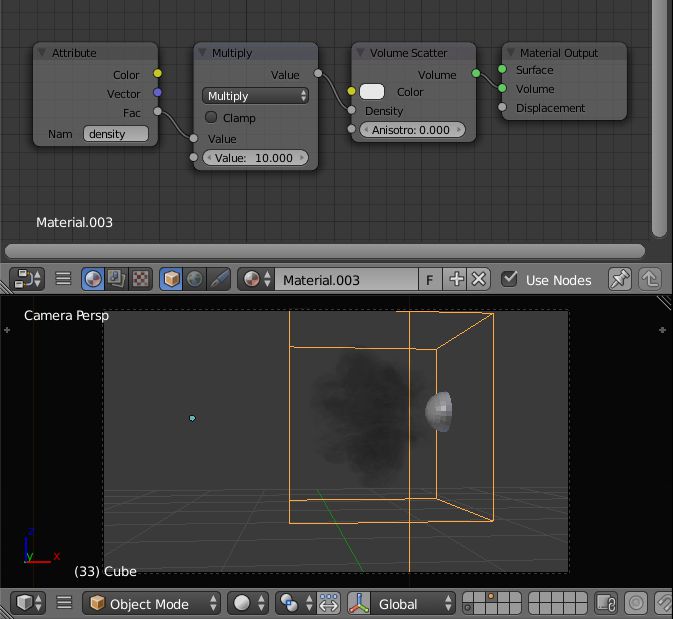Unlink material with X button
The image size is (673, 619).
(479, 279)
